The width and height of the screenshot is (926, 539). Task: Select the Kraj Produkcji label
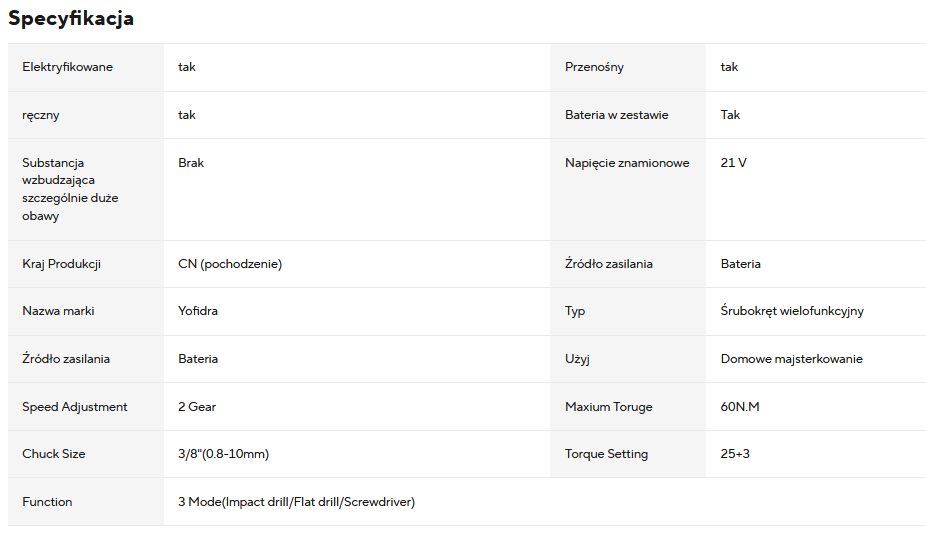[x=61, y=264]
